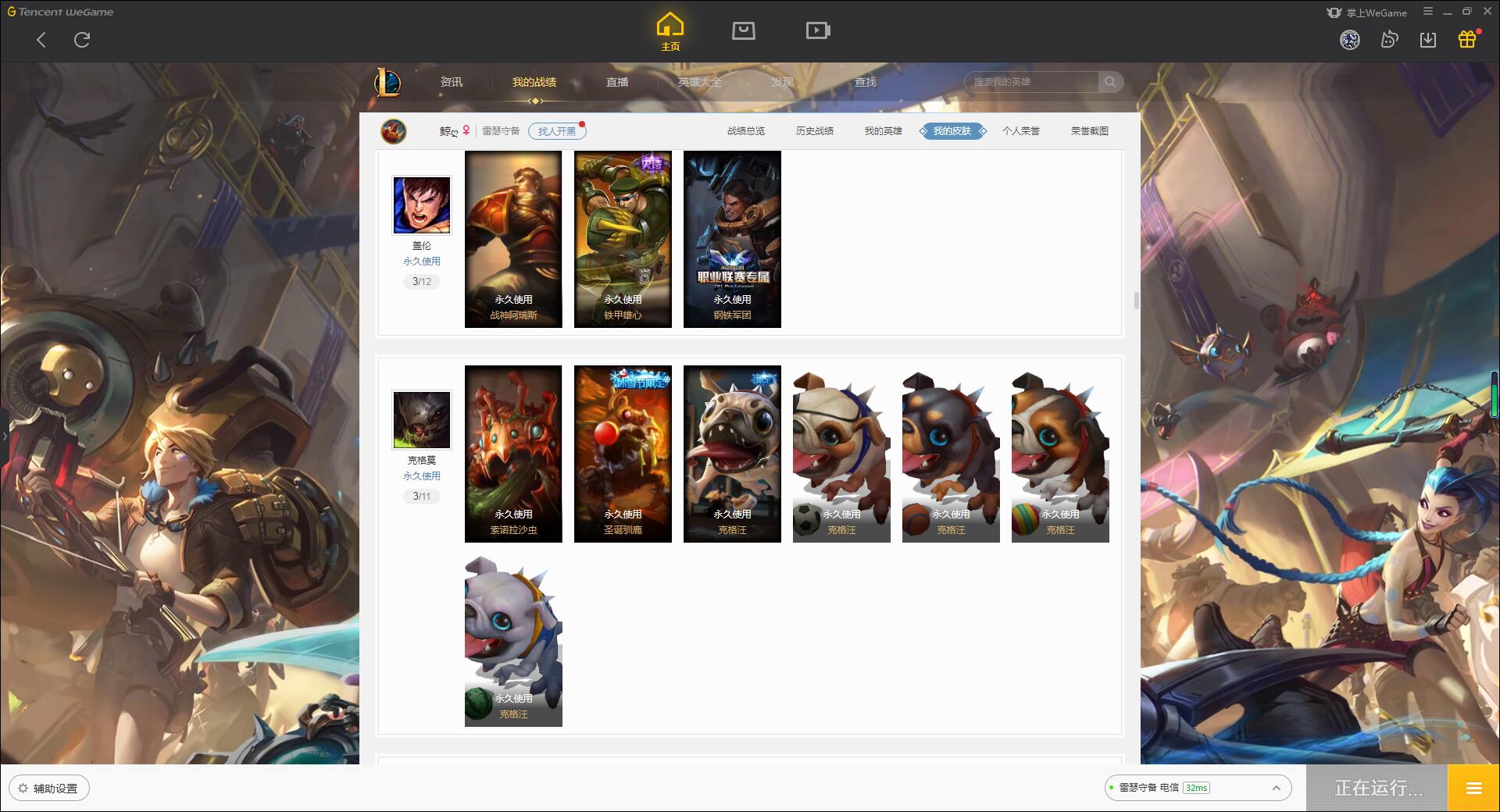Click the 克格莫 champion portrait

click(422, 420)
